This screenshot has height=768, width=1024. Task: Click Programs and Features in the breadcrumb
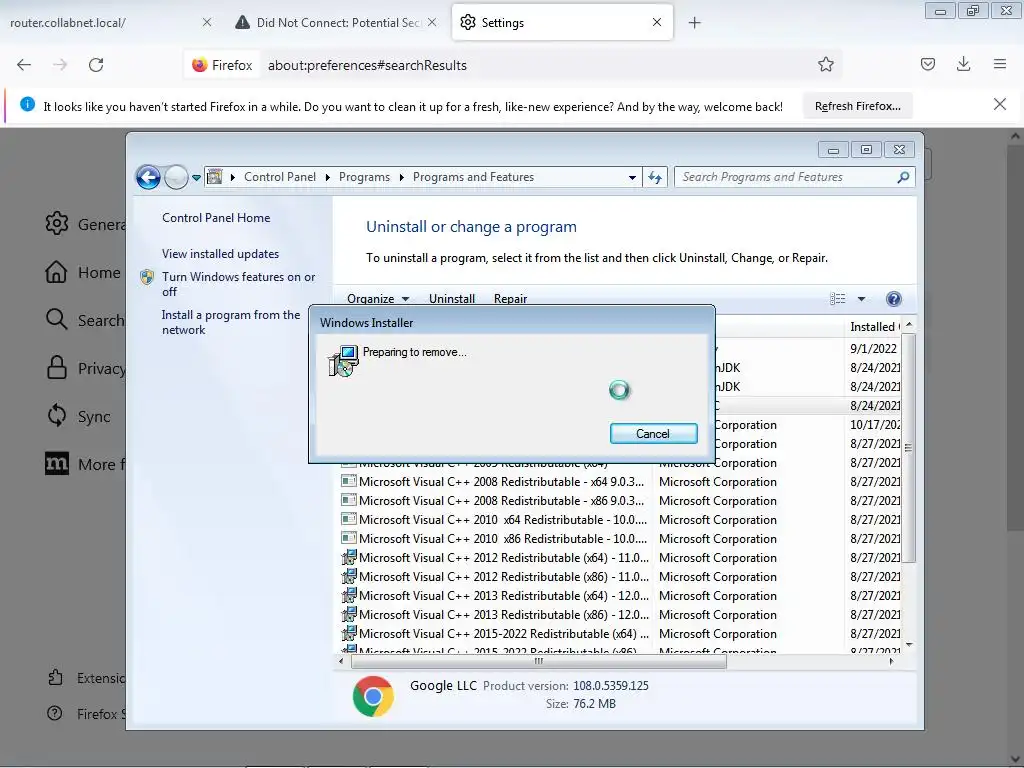click(473, 177)
